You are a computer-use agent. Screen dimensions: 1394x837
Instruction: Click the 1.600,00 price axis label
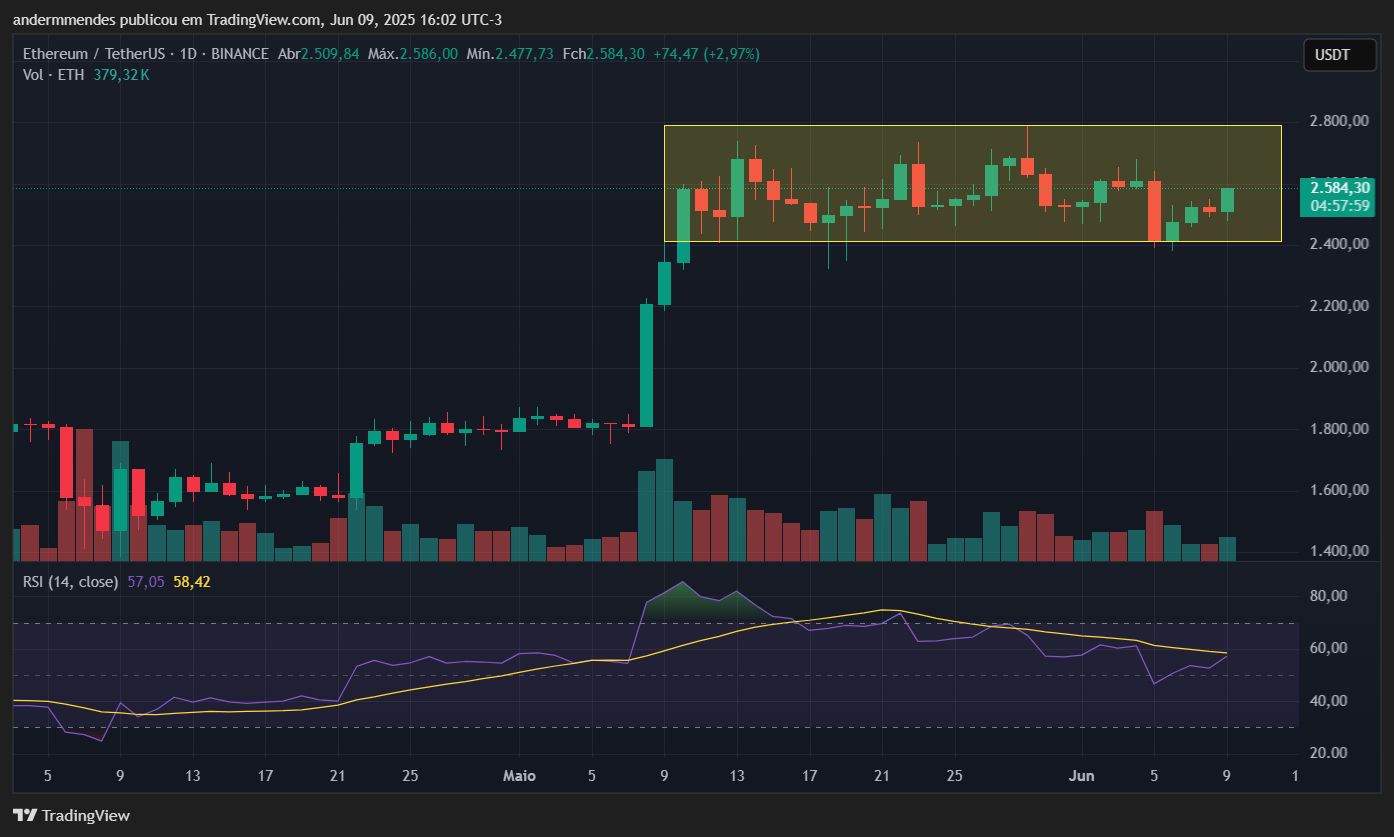point(1338,490)
